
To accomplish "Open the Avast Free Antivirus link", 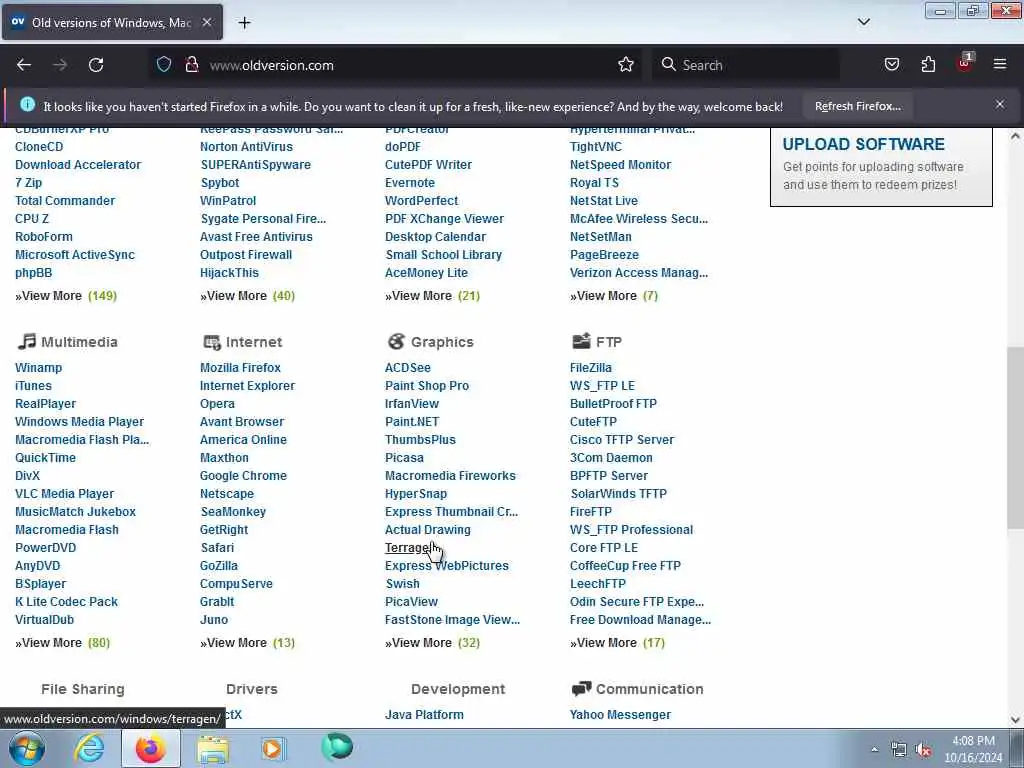I will pos(256,236).
